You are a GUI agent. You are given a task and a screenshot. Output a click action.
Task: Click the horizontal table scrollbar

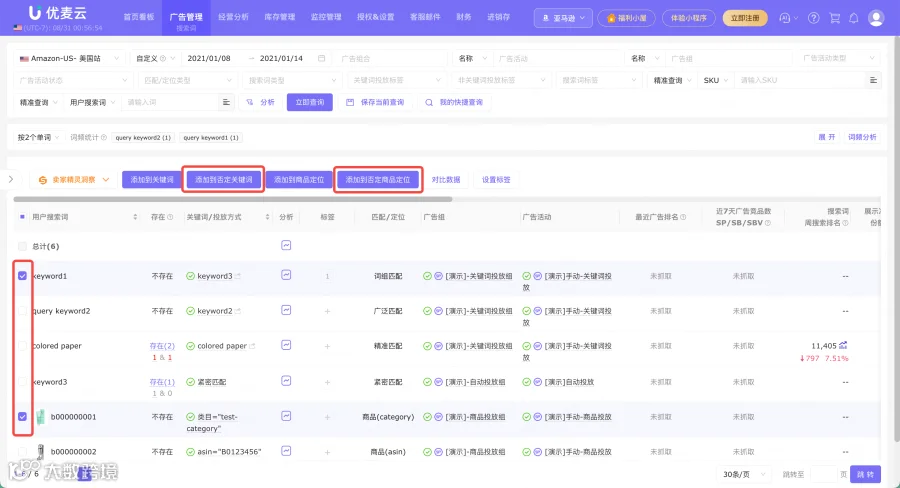(x=232, y=199)
